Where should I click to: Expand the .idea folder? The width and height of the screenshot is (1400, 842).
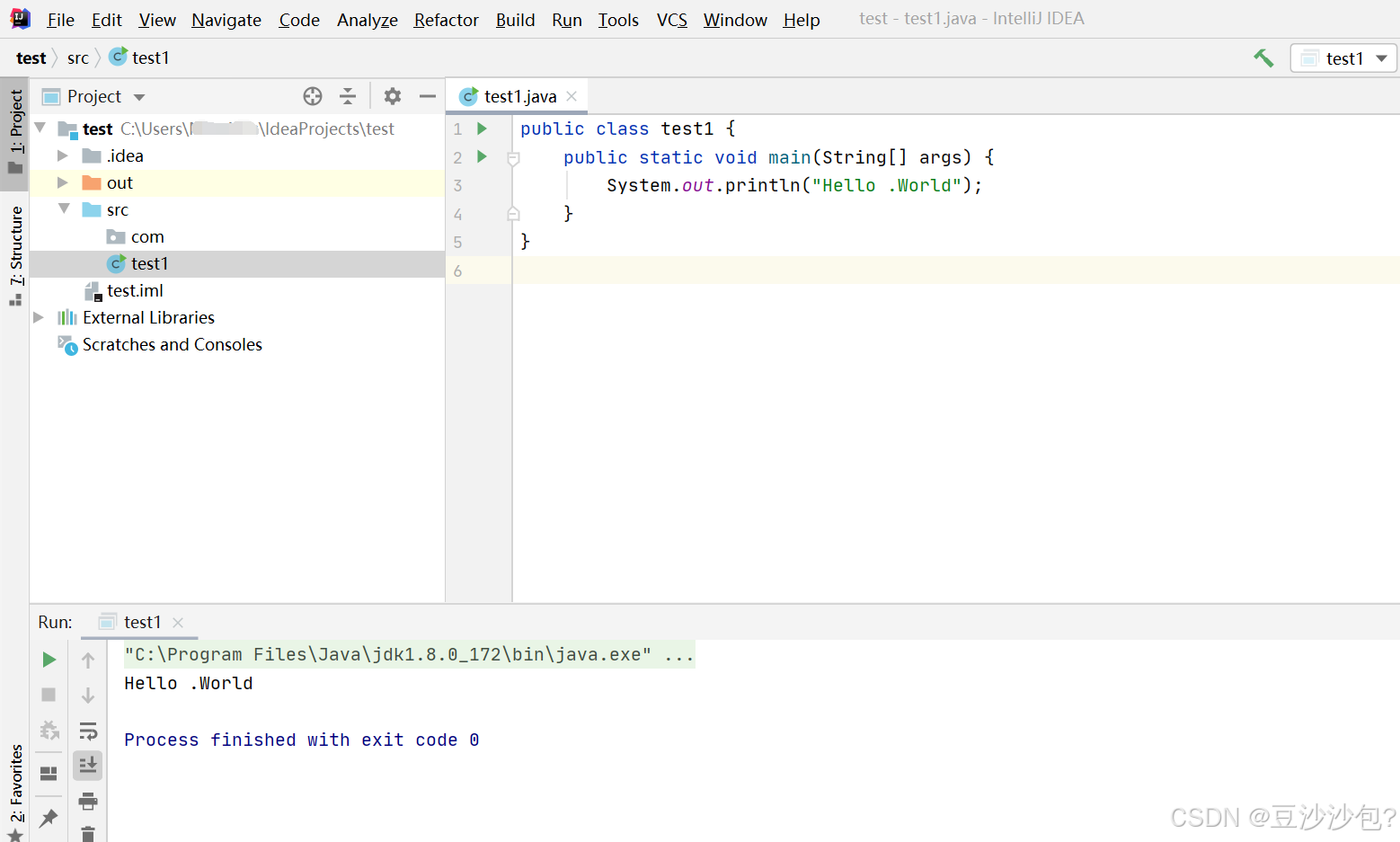point(63,155)
